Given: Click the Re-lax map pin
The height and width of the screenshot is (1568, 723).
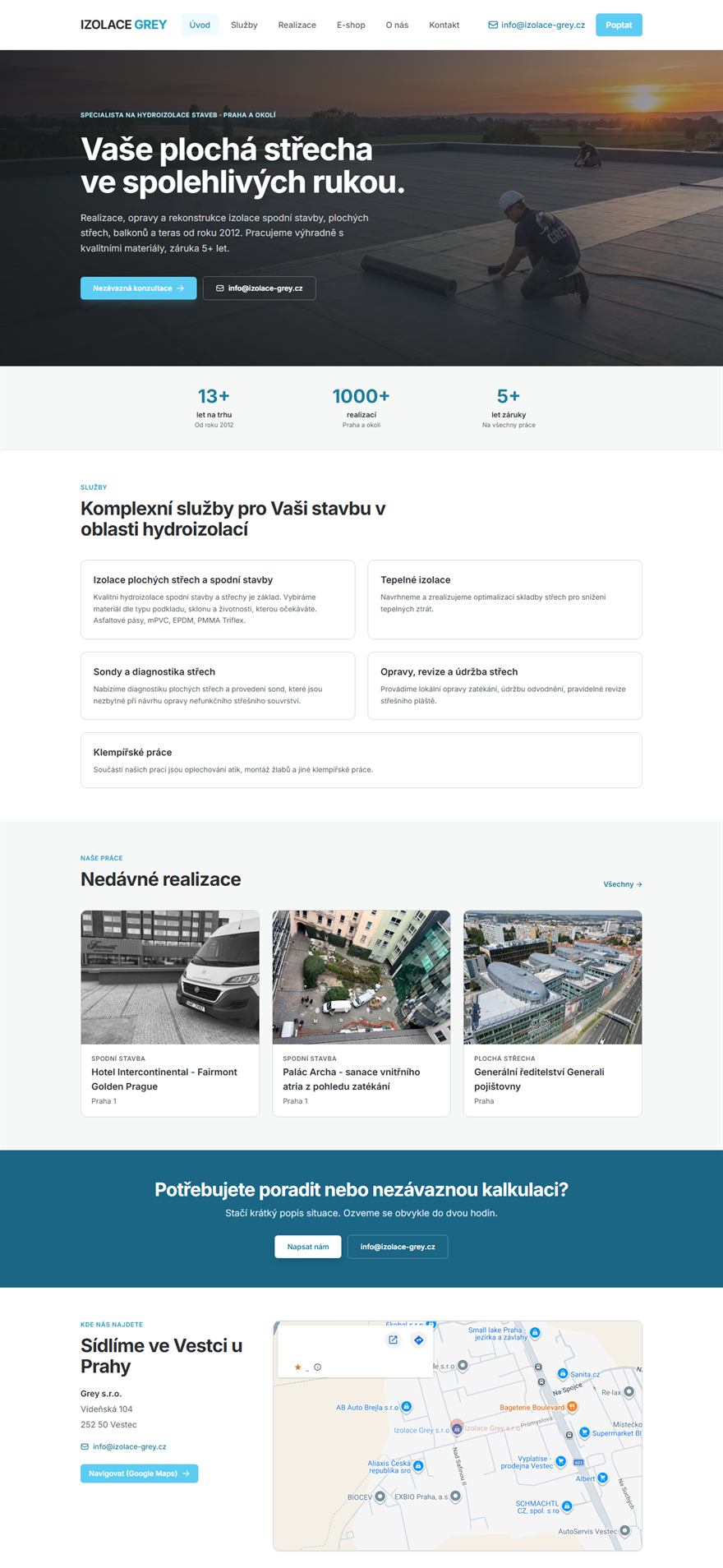Looking at the screenshot, I should [629, 1392].
